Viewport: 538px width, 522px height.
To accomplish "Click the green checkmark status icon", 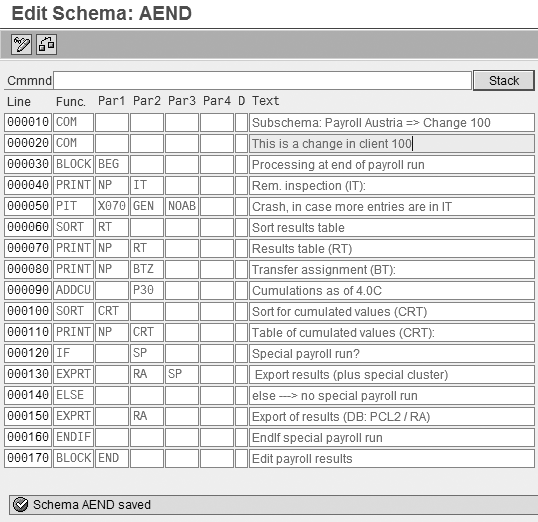I will pos(20,504).
